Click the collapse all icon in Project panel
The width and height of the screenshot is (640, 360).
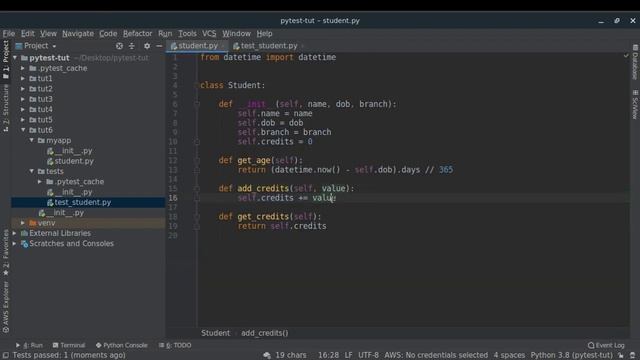pos(131,46)
